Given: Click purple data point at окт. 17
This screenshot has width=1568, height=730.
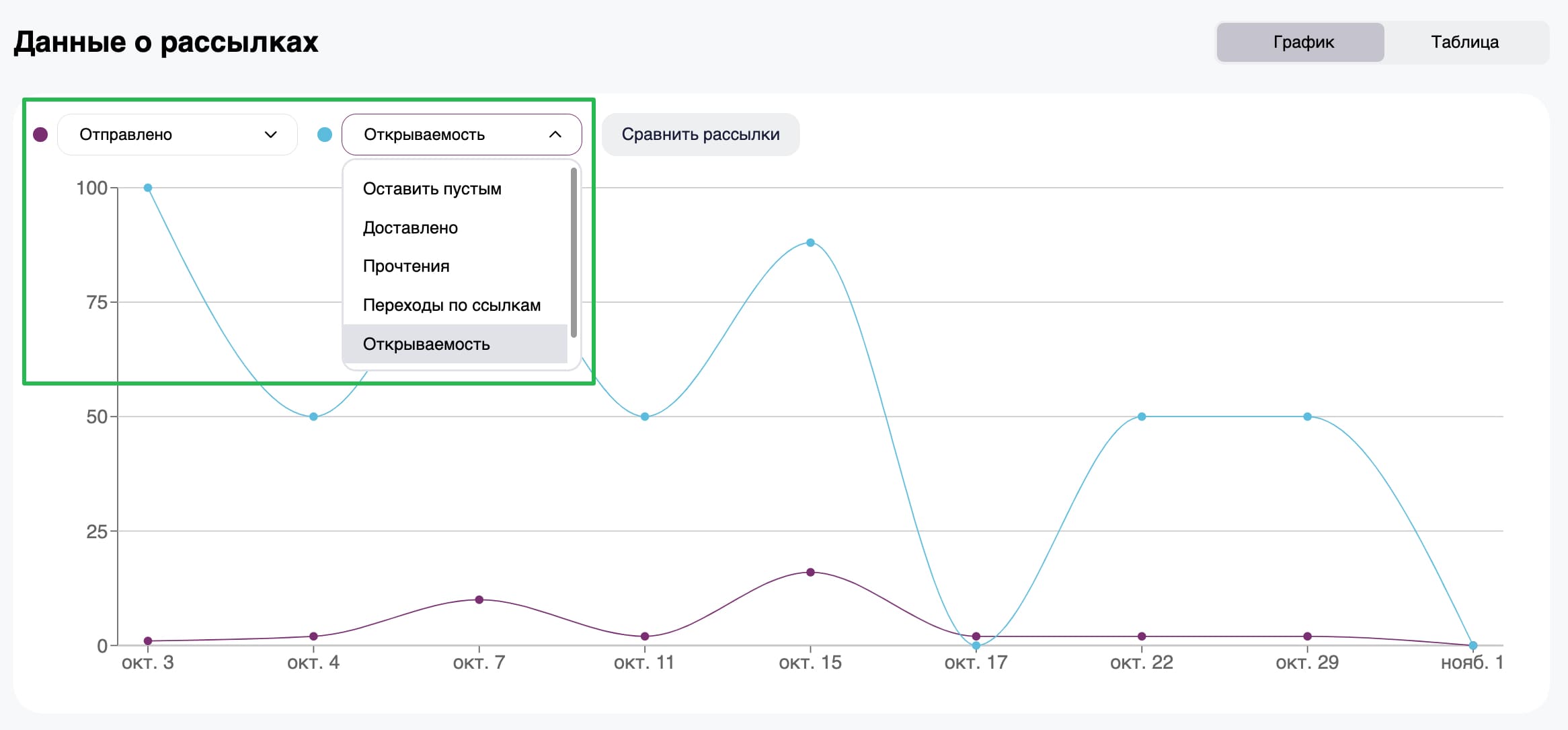Looking at the screenshot, I should [x=976, y=636].
